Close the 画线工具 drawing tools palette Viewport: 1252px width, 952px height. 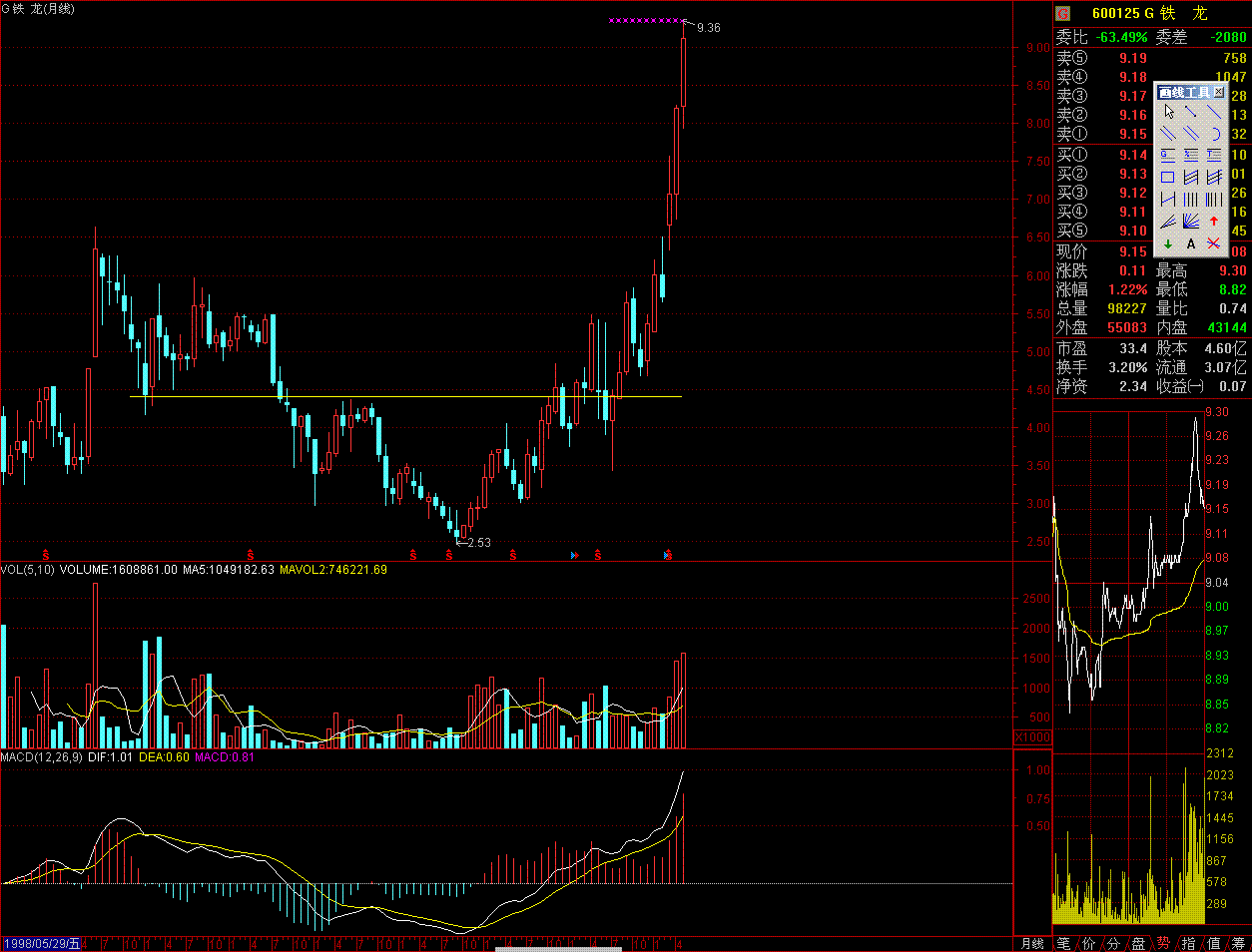point(1218,92)
